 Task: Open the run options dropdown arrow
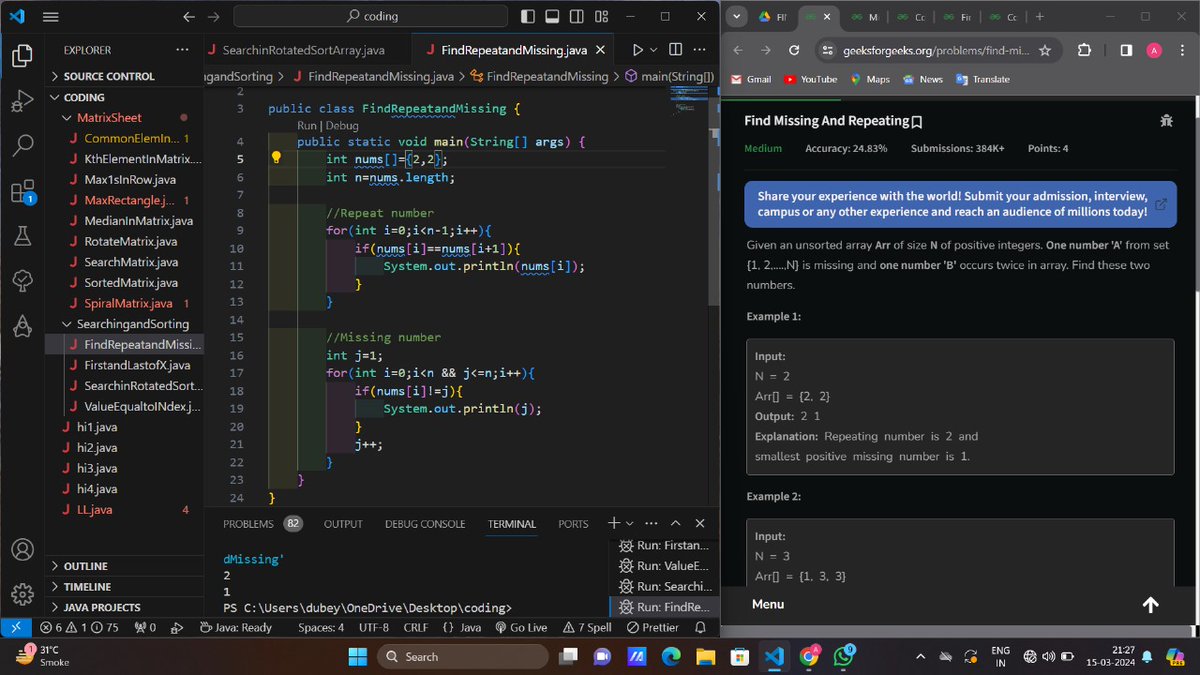coord(653,49)
